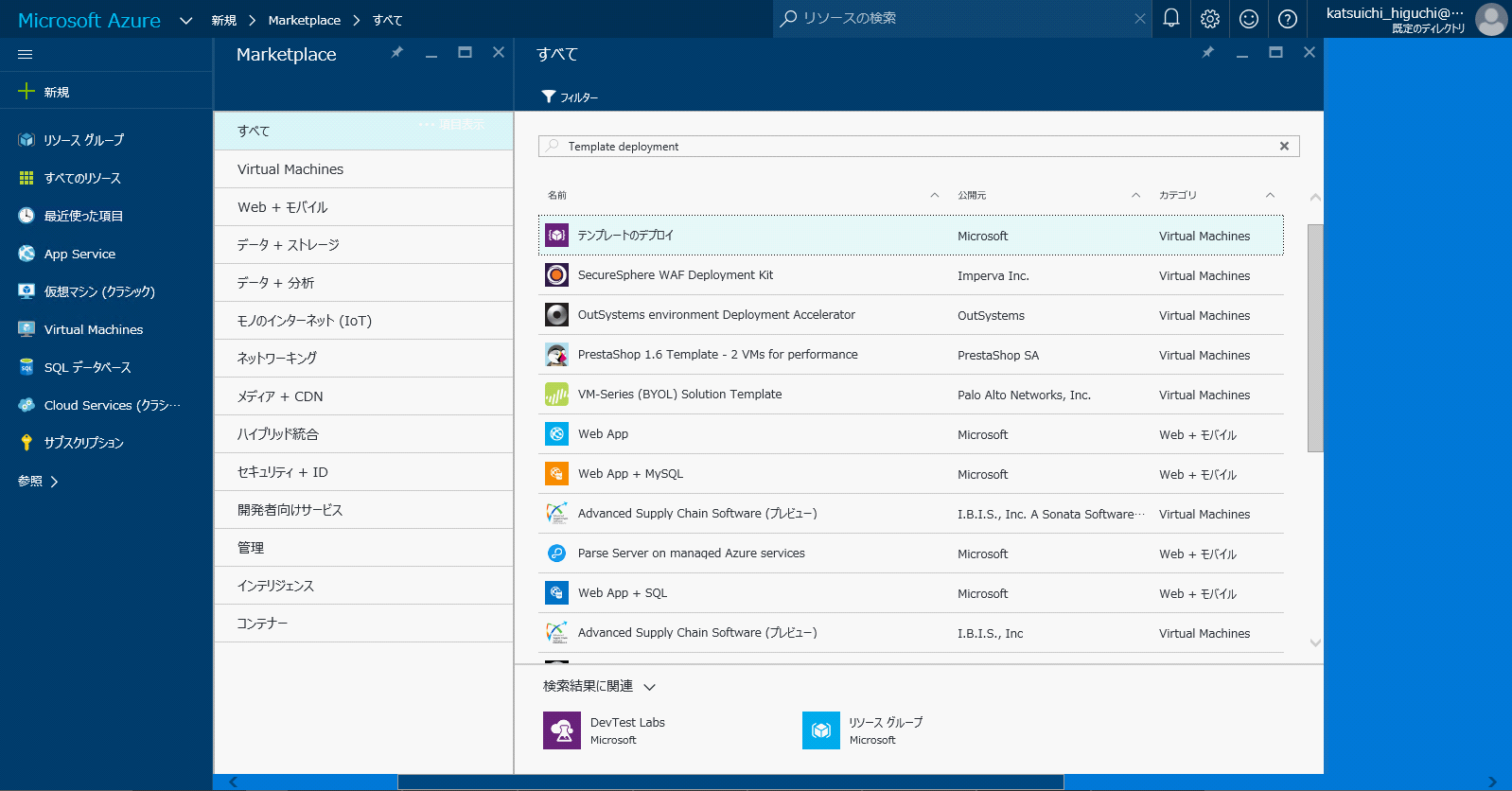Expand the Microsoft Azure dropdown chevron
Viewport: 1512px width, 791px height.
click(186, 20)
